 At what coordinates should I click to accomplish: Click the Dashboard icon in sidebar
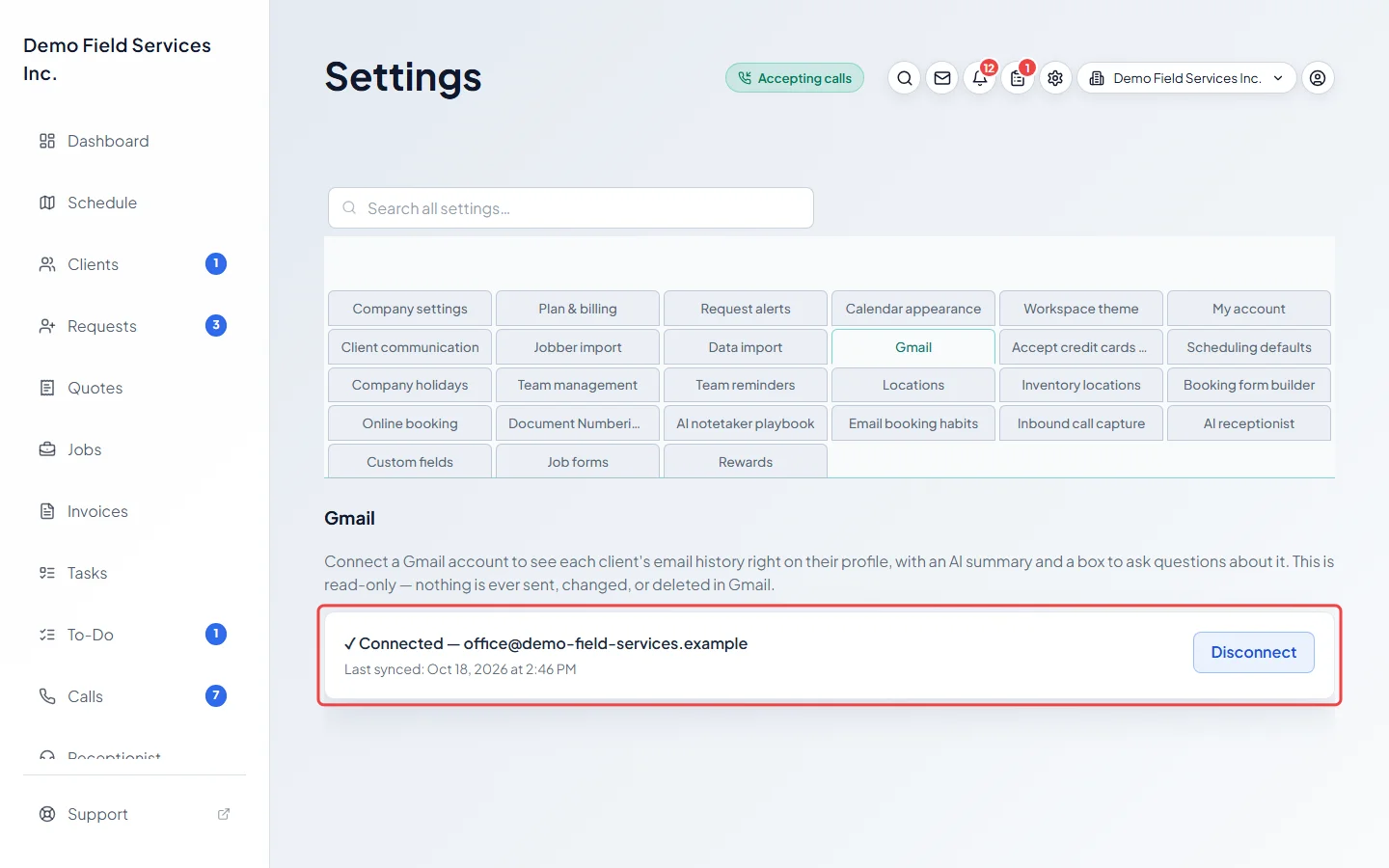point(47,141)
